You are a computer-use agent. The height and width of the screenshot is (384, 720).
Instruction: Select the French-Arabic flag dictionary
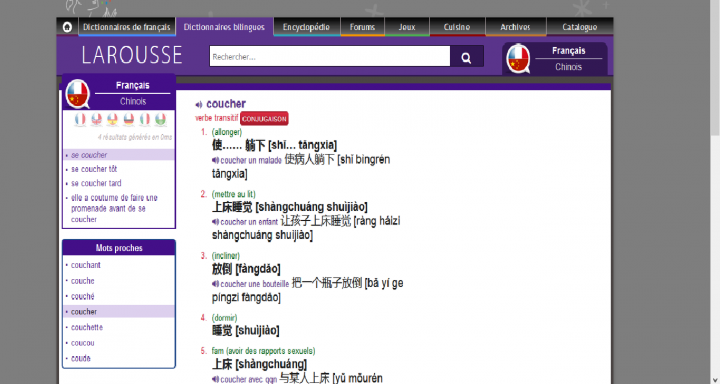coord(160,120)
